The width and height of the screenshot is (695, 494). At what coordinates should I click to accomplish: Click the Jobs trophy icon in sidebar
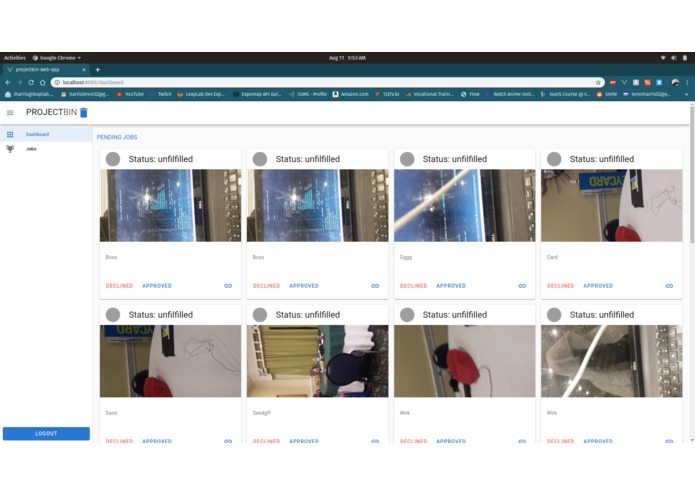[x=10, y=149]
